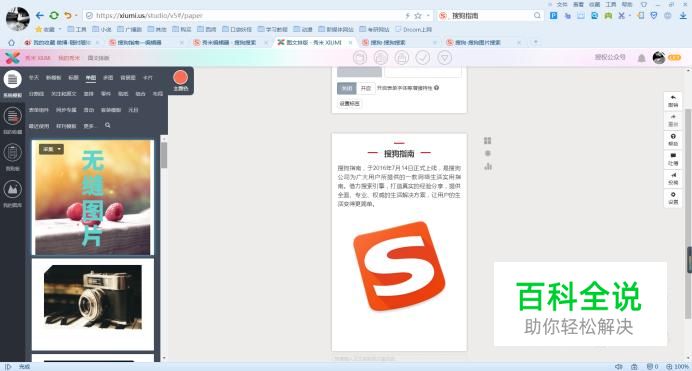Switch the toggle to 关闭
Image resolution: width=692 pixels, height=371 pixels.
click(347, 88)
